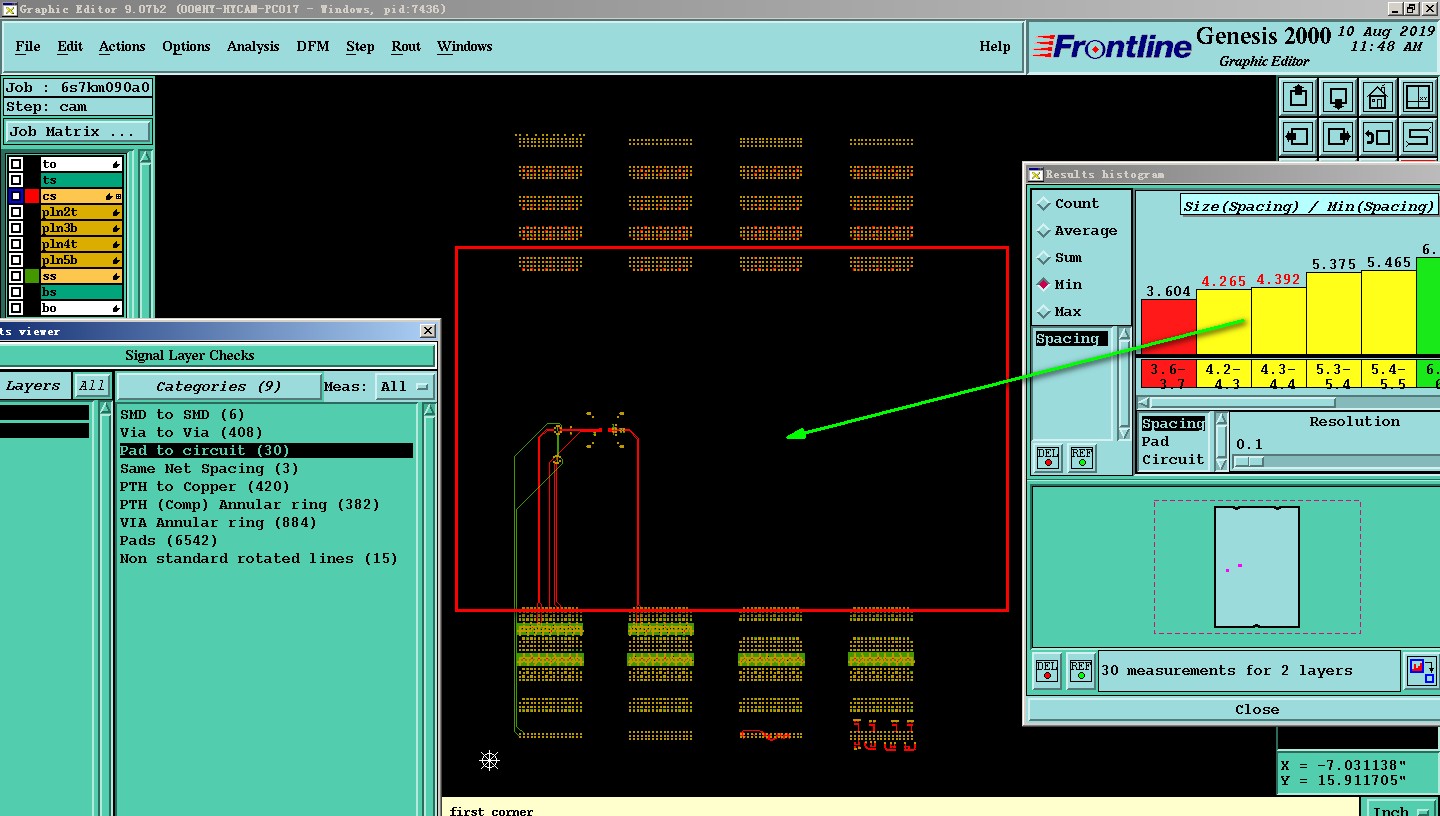Click the pan down arrow icon
1440x816 pixels.
point(1338,97)
